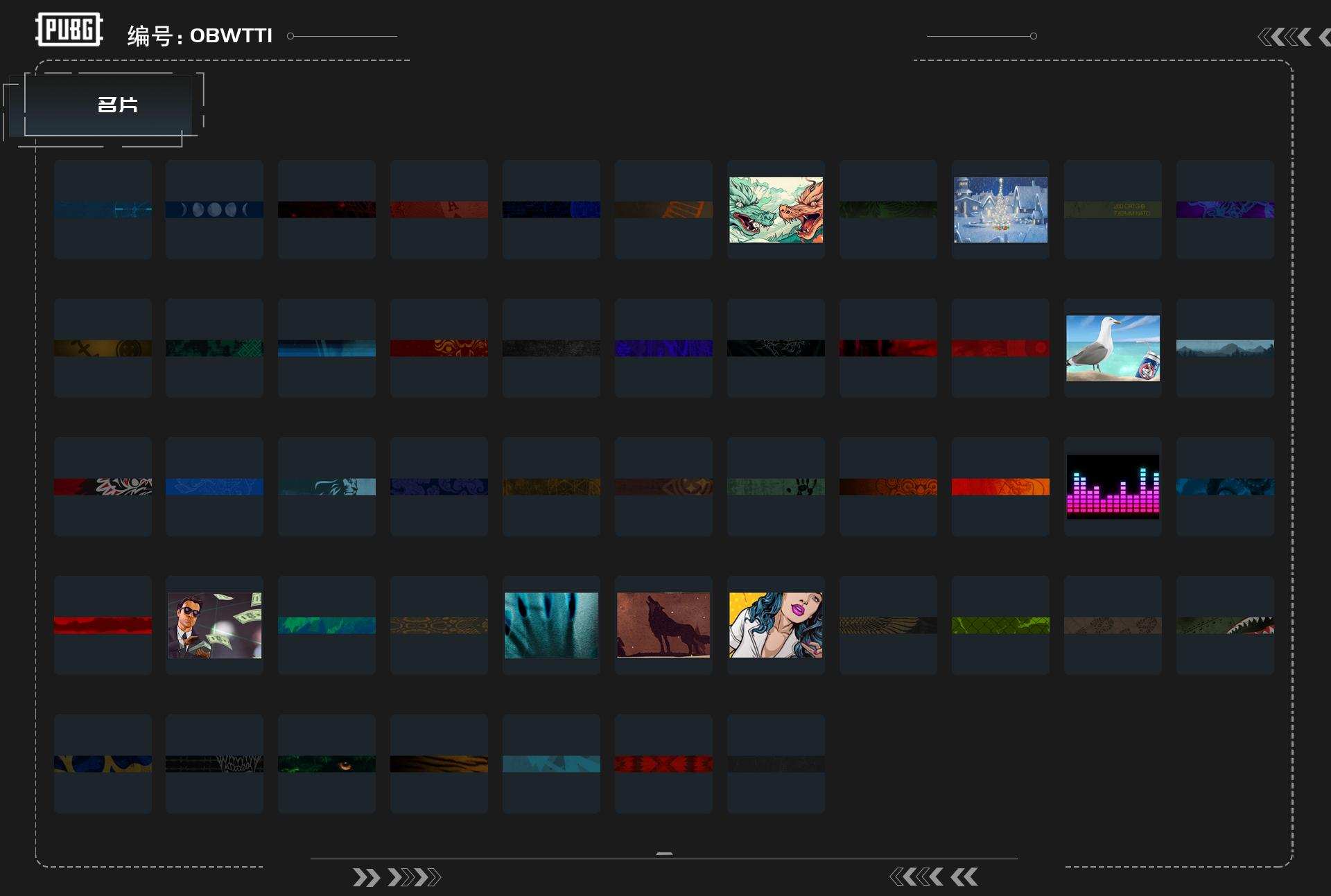This screenshot has width=1331, height=896.
Task: Pick the green chain-link fence banner nameplate
Action: (1000, 625)
